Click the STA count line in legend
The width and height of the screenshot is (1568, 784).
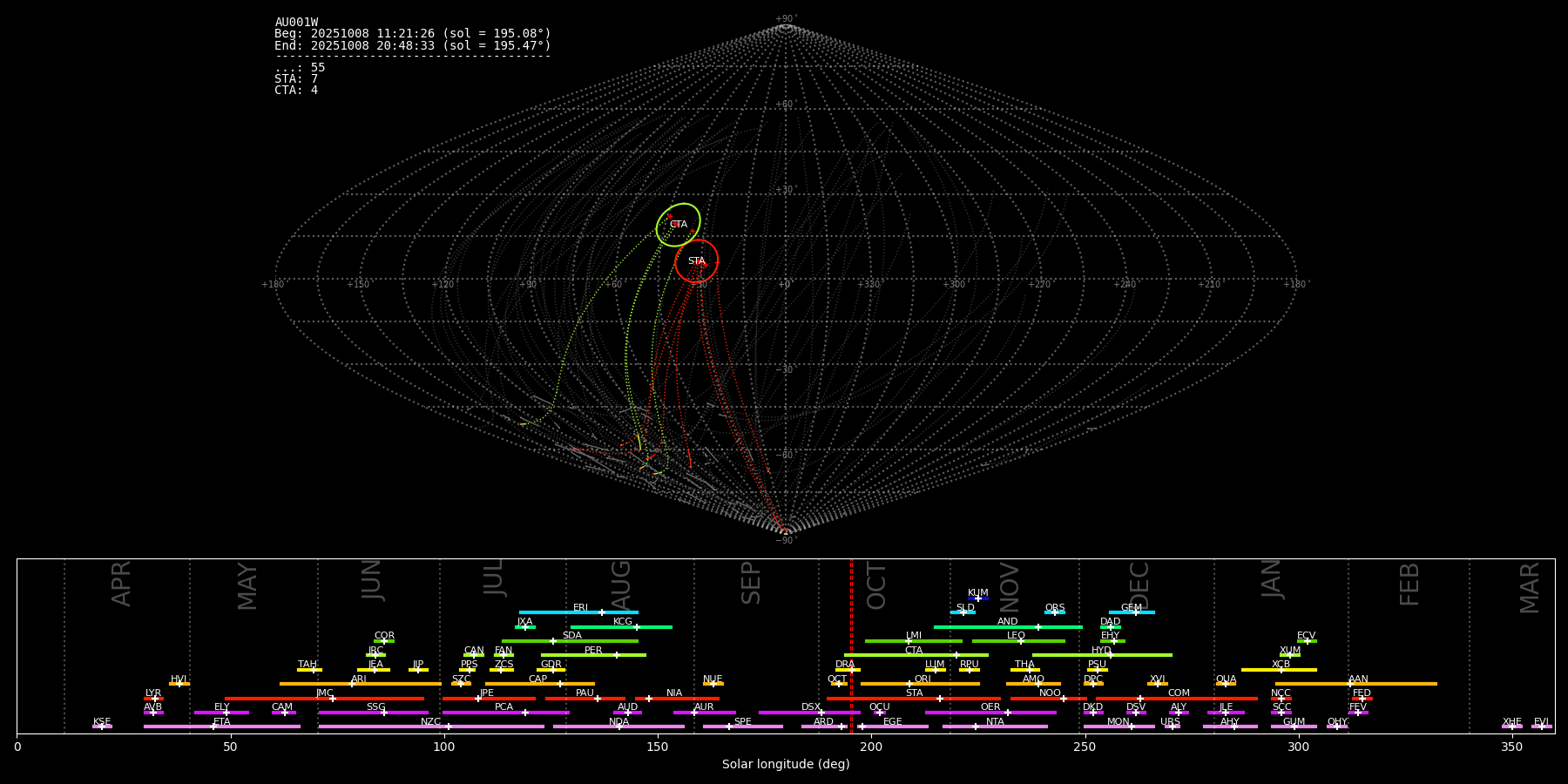[x=296, y=79]
